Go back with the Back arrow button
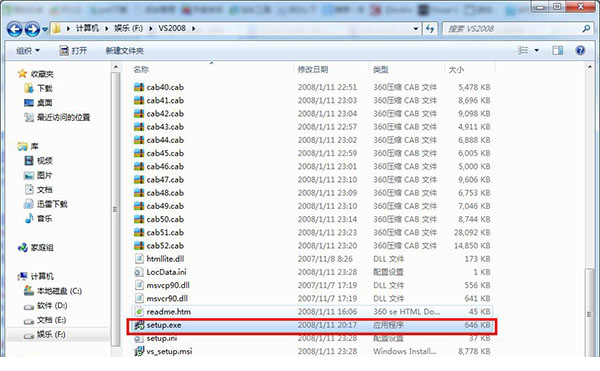Image resolution: width=600 pixels, height=371 pixels. 15,29
